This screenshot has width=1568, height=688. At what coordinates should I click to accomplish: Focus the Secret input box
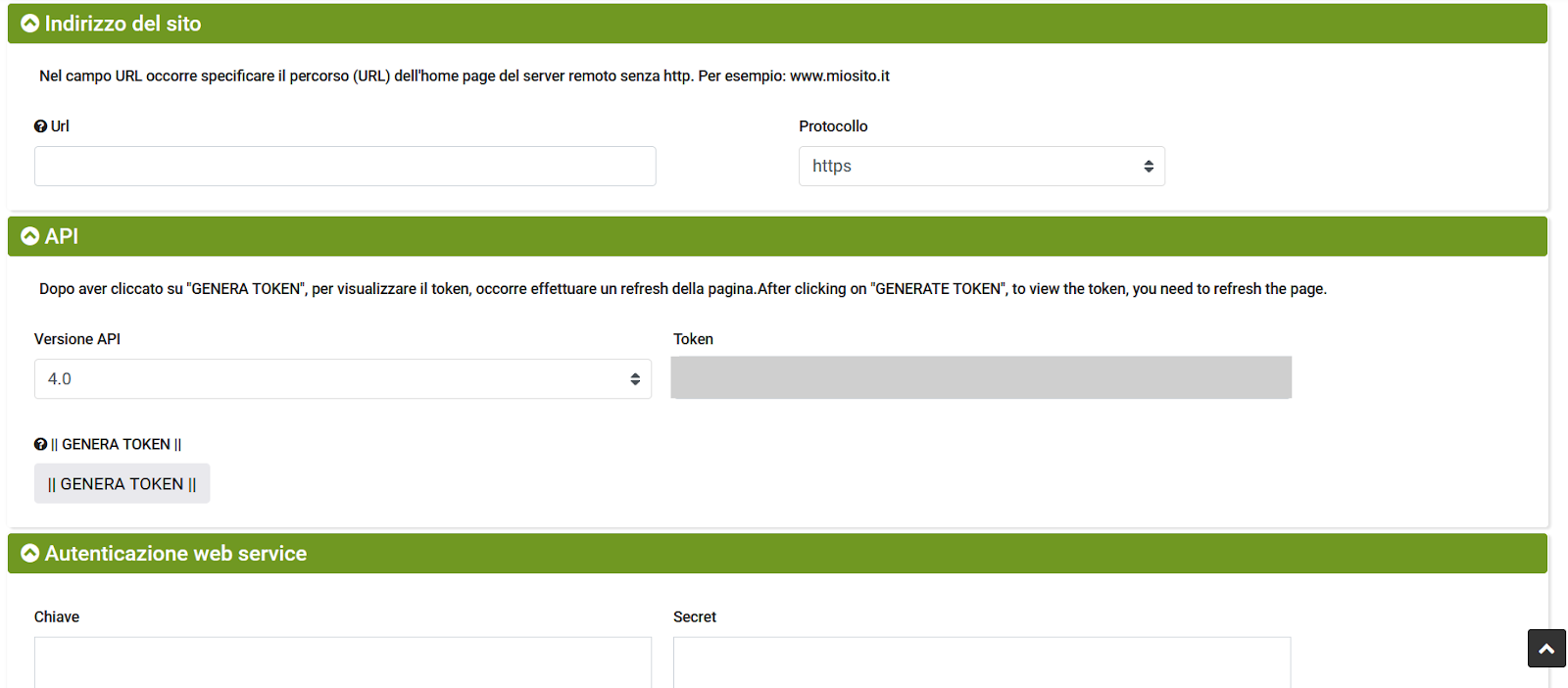point(981,662)
